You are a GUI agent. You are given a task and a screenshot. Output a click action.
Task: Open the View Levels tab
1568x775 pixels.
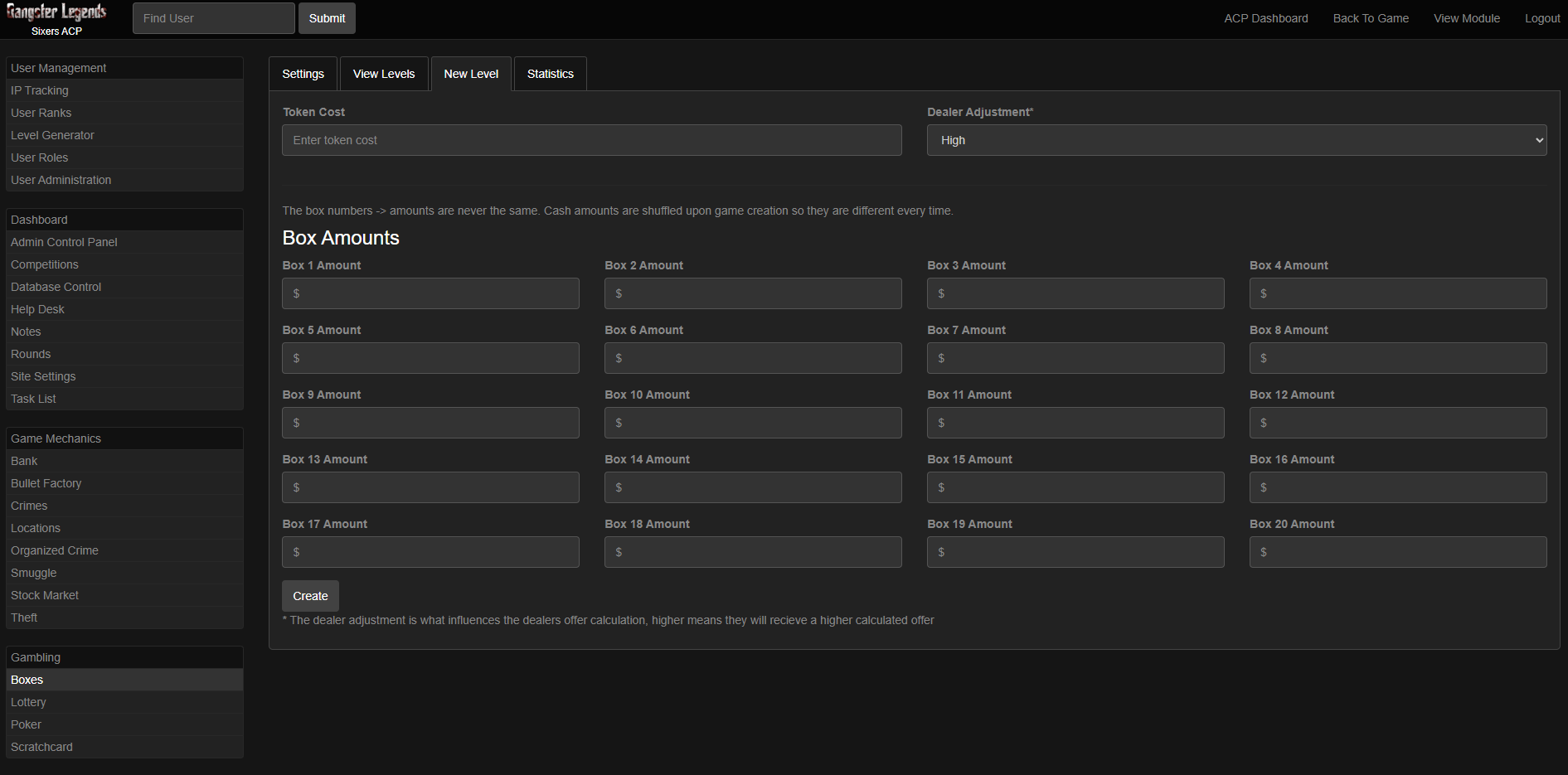pos(384,74)
